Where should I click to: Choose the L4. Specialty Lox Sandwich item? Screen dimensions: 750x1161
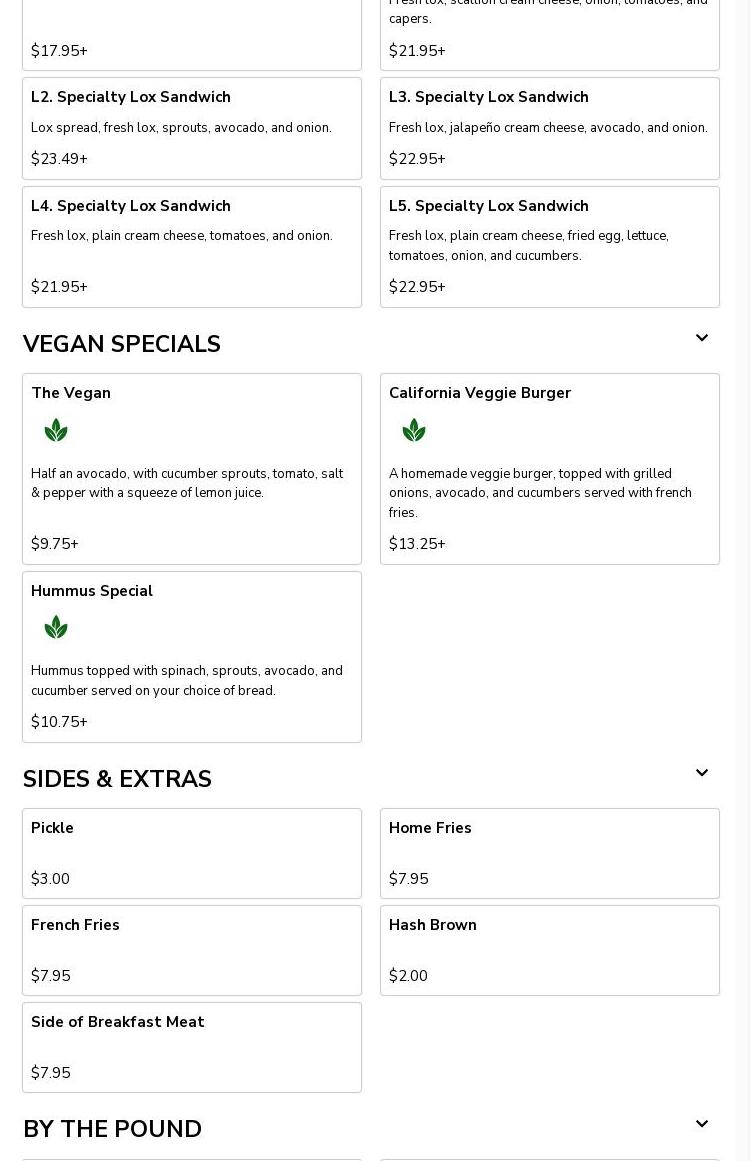pos(192,247)
